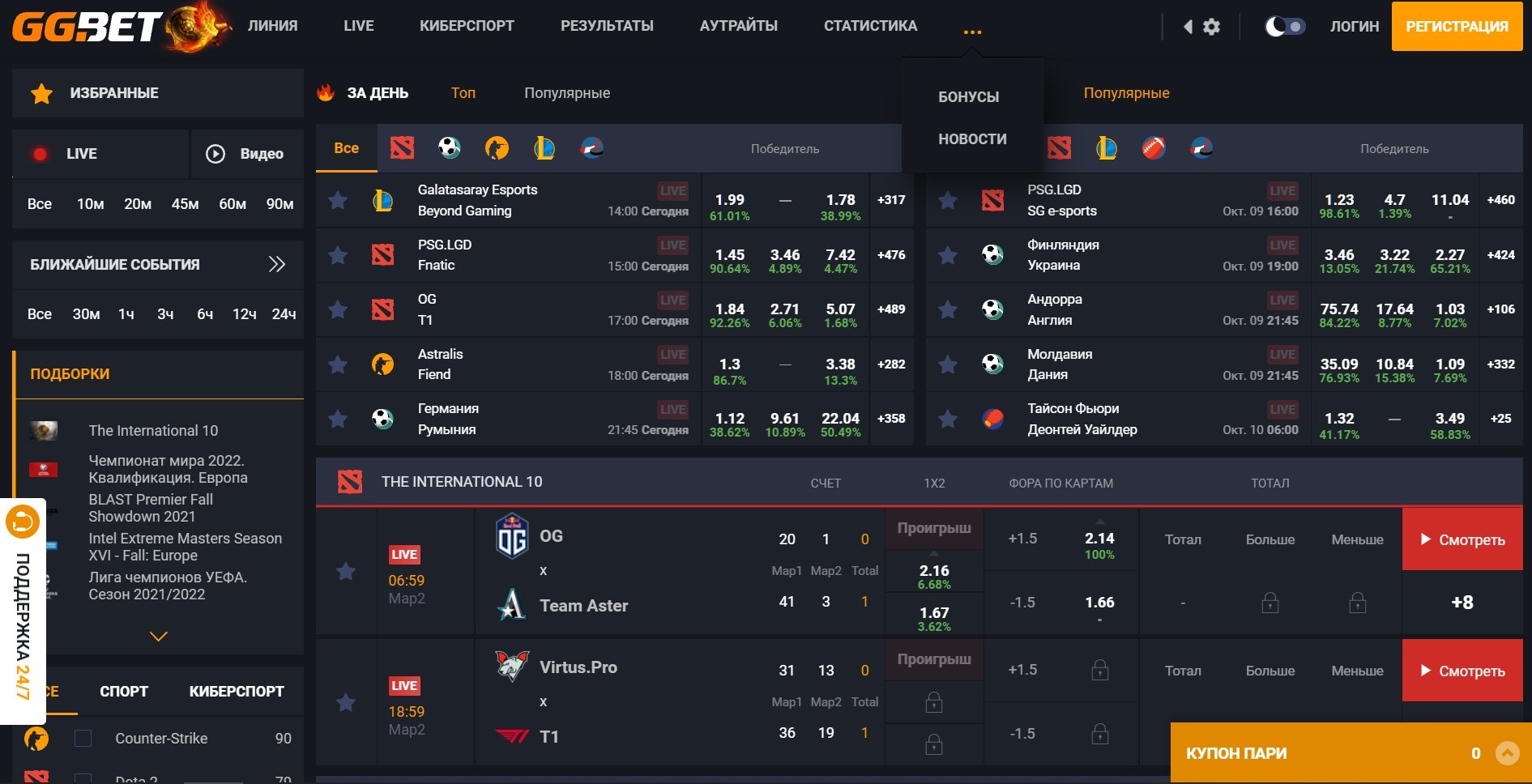The height and width of the screenshot is (784, 1532).
Task: Collapse the panel with the left arrow by the gear
Action: tap(1188, 27)
